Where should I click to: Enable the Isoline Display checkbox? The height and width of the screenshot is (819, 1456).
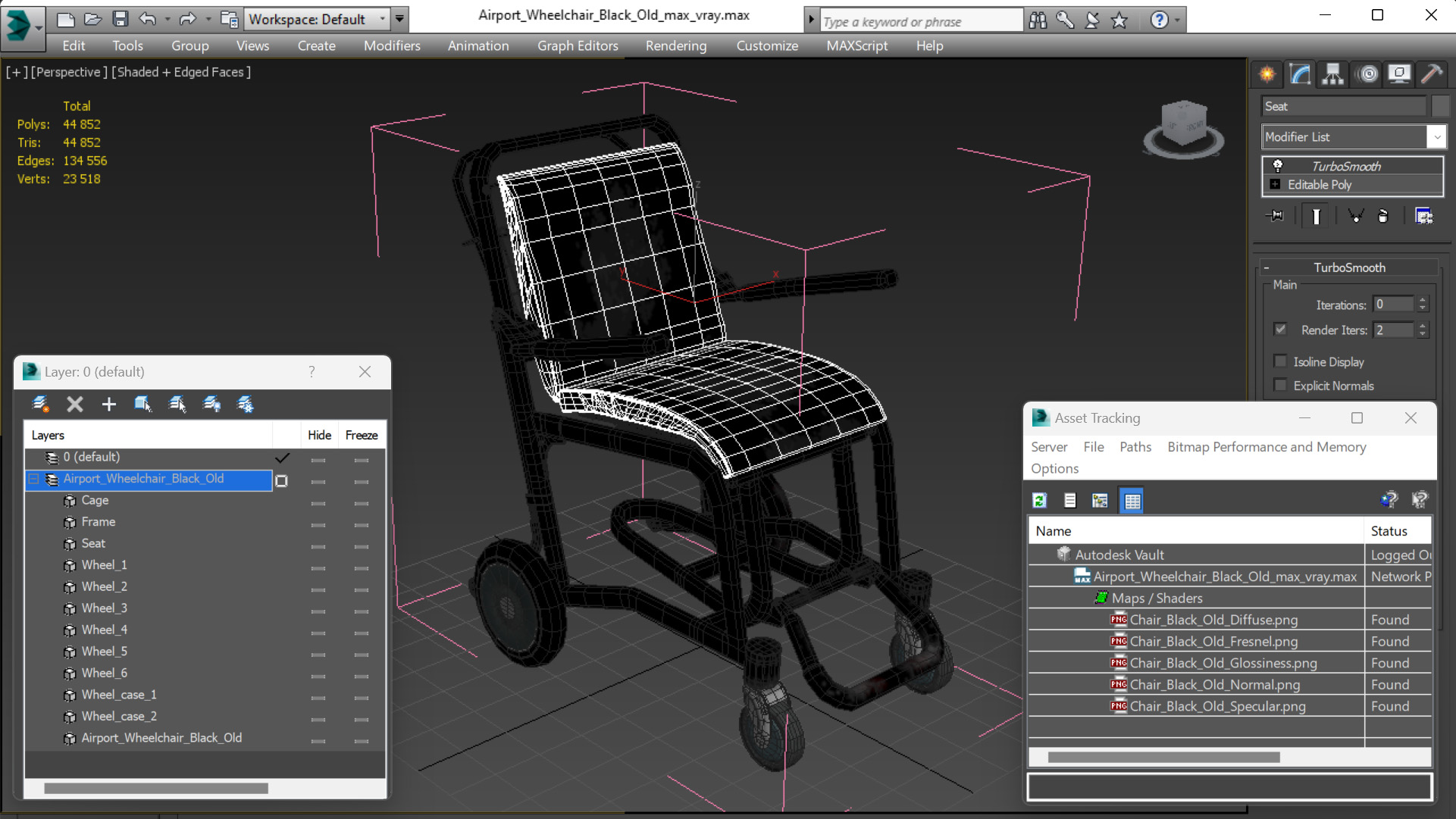(x=1281, y=361)
